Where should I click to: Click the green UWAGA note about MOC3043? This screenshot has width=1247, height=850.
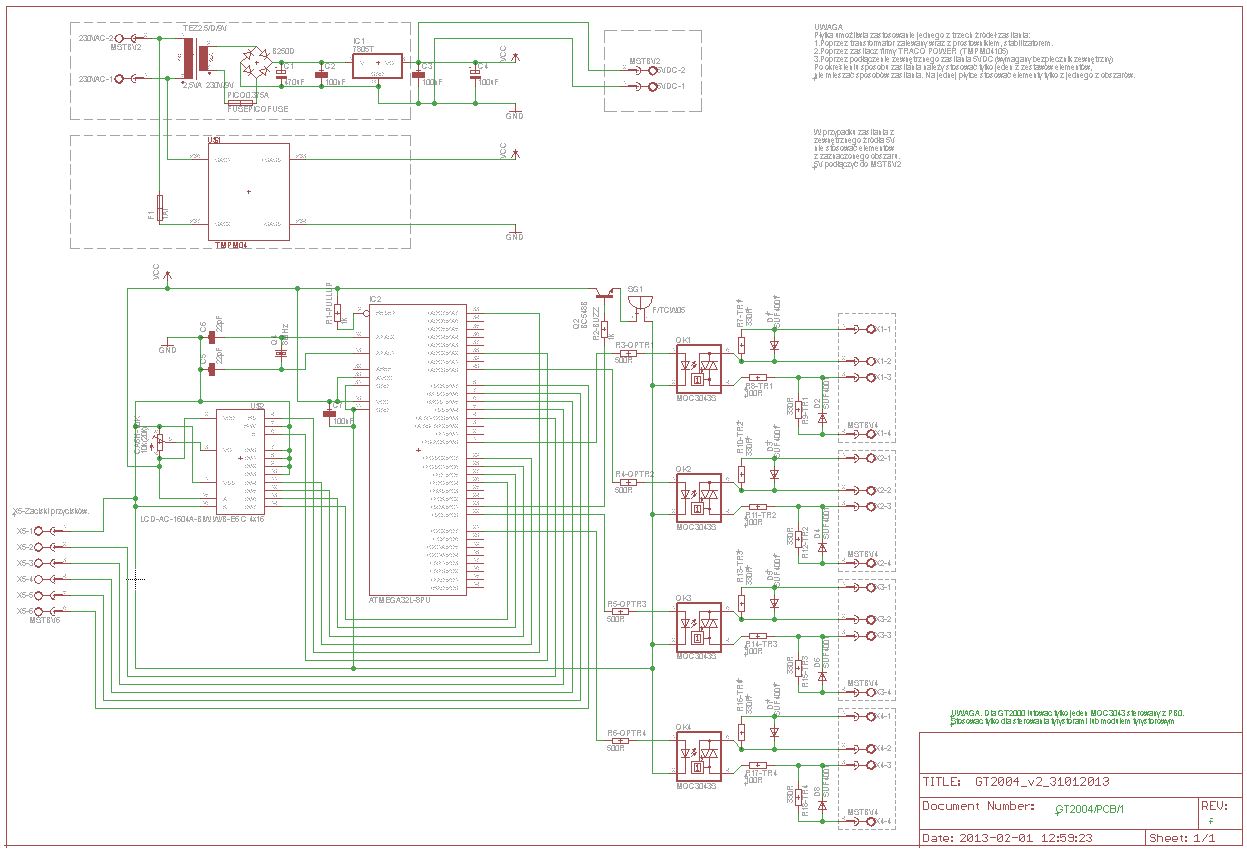pos(1066,715)
